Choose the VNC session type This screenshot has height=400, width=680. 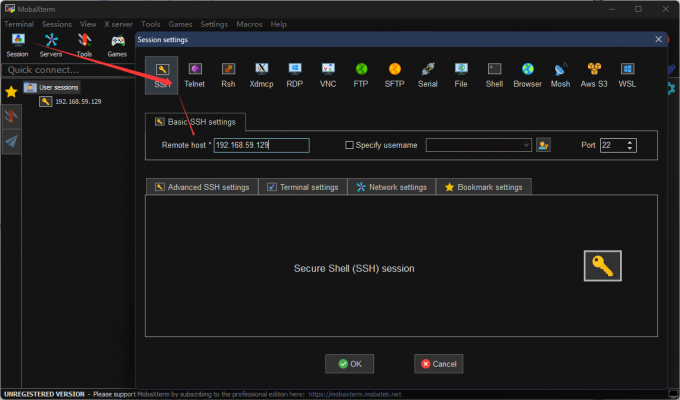pos(328,75)
